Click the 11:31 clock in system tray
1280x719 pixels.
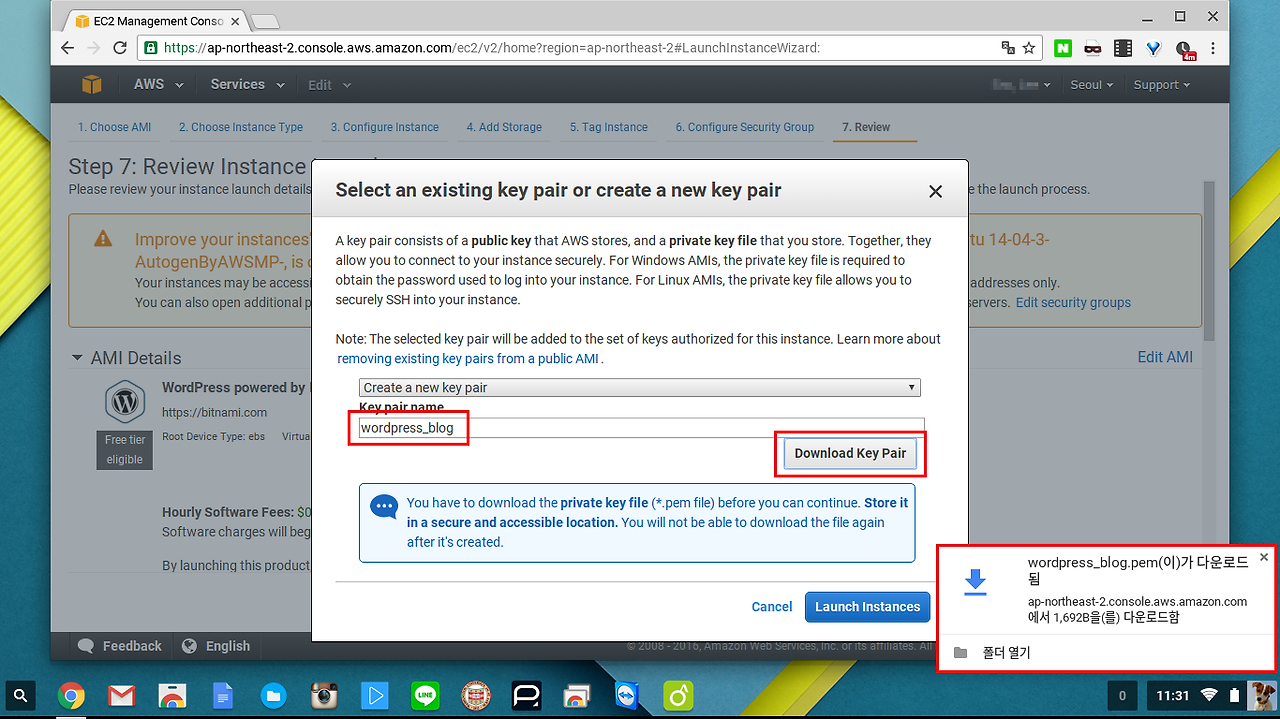[1172, 695]
